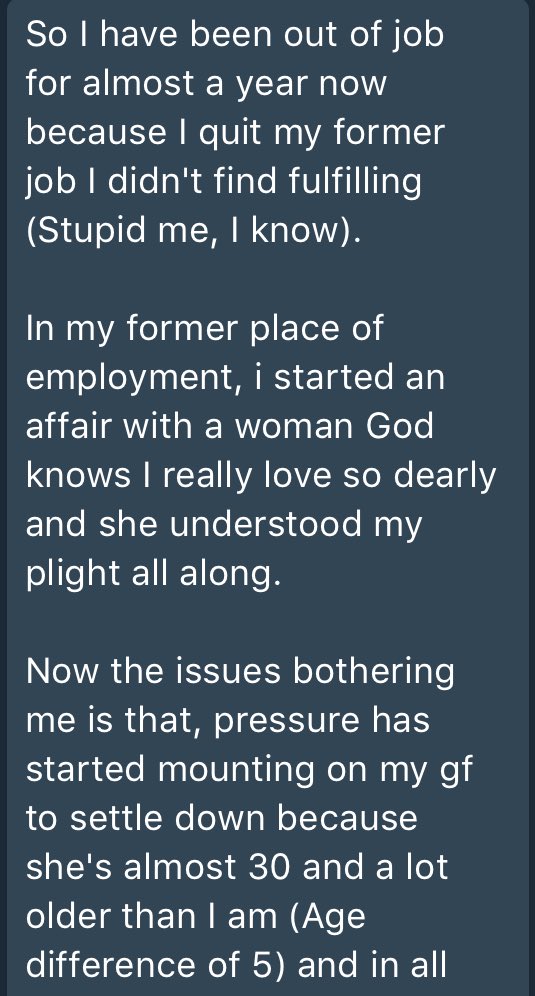
Task: Tap the word "affair" in the message
Action: 70,426
